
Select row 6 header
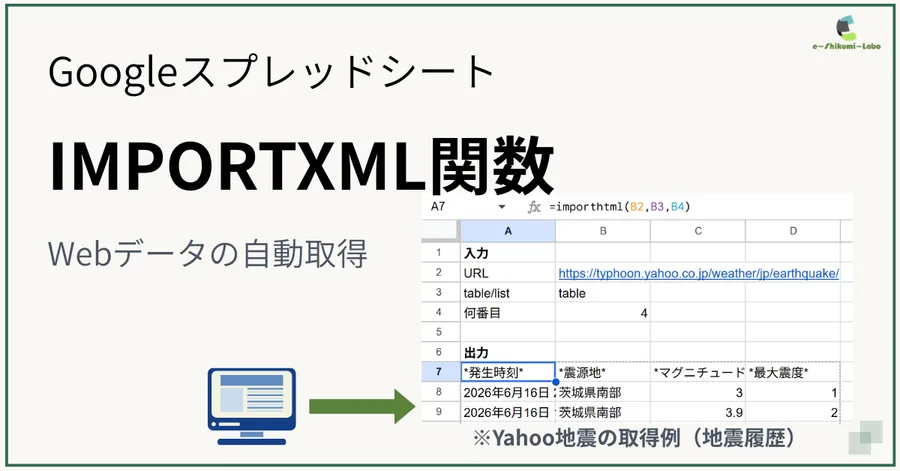click(439, 352)
